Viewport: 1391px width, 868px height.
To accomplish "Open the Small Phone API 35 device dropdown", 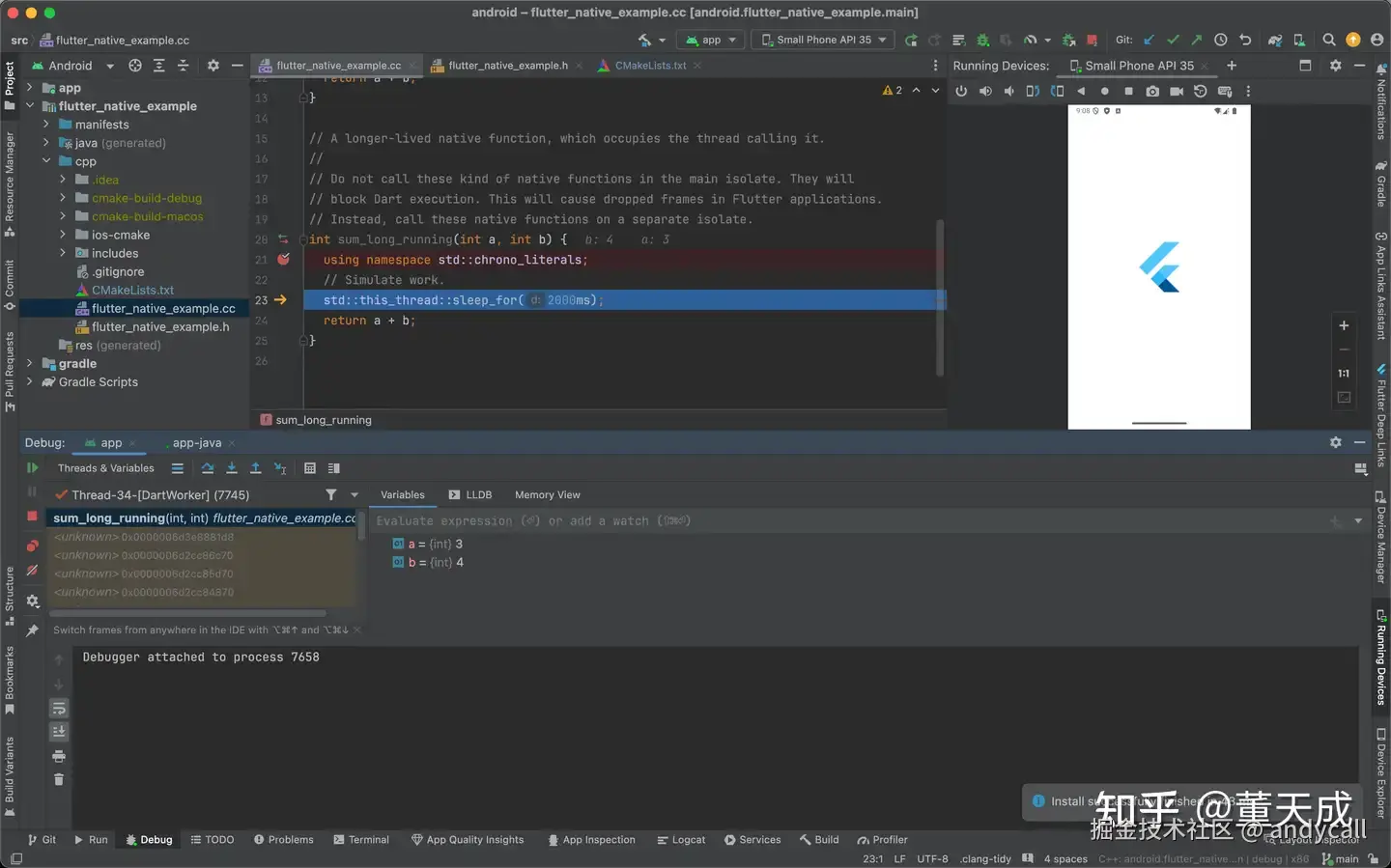I will 824,40.
